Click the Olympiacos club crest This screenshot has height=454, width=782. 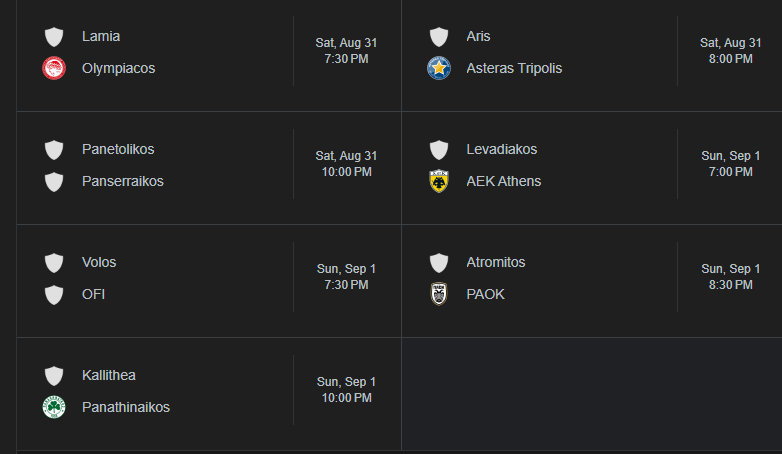click(54, 68)
